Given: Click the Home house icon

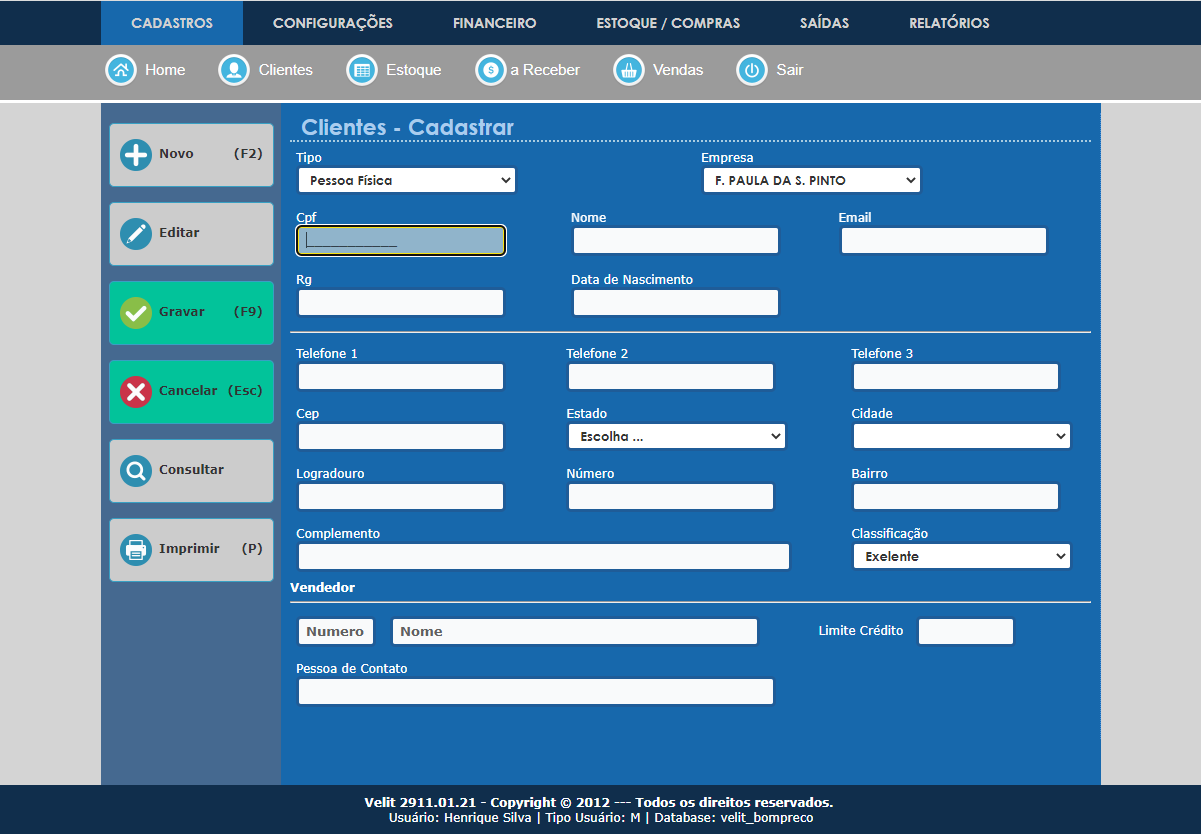Looking at the screenshot, I should (x=120, y=70).
